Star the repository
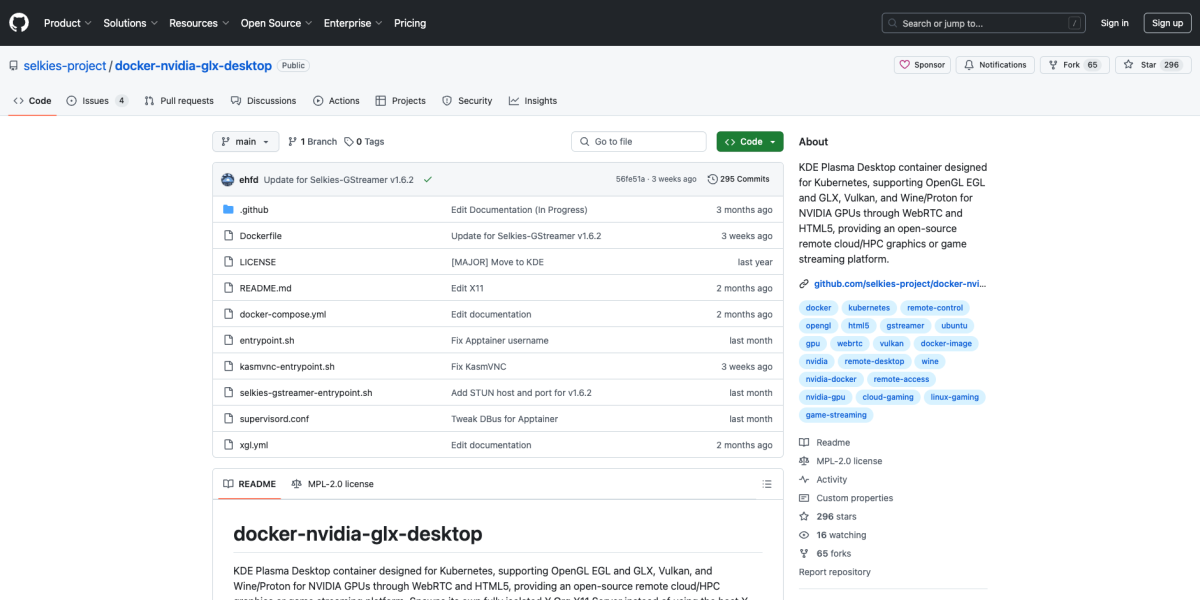The image size is (1200, 600). click(x=1152, y=63)
